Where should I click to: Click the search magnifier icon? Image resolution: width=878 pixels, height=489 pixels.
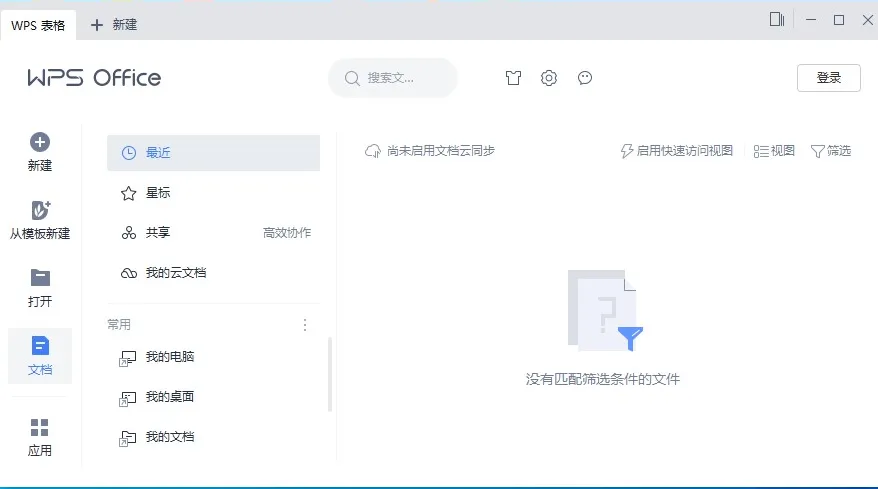(352, 78)
